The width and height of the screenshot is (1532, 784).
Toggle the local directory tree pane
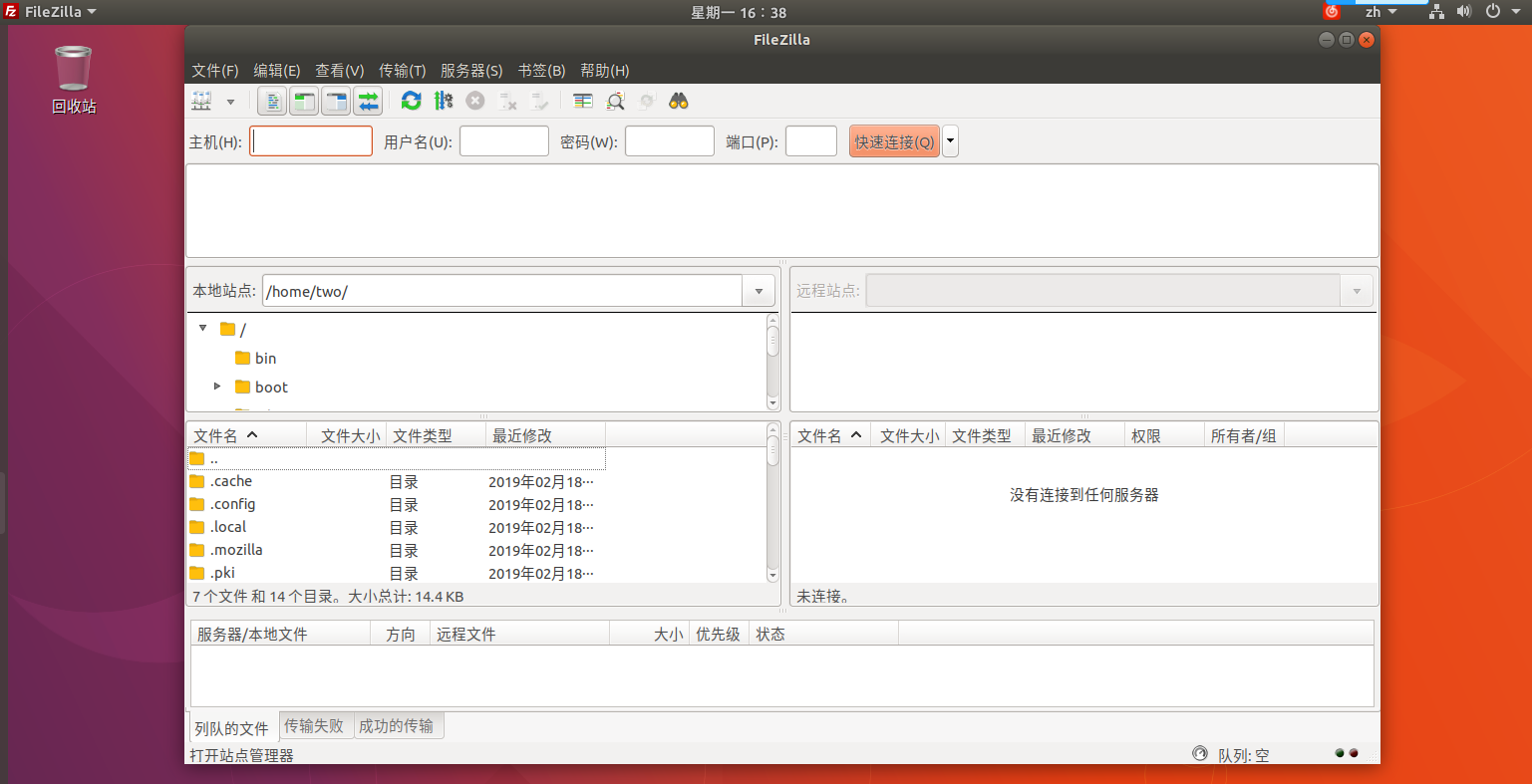click(303, 101)
